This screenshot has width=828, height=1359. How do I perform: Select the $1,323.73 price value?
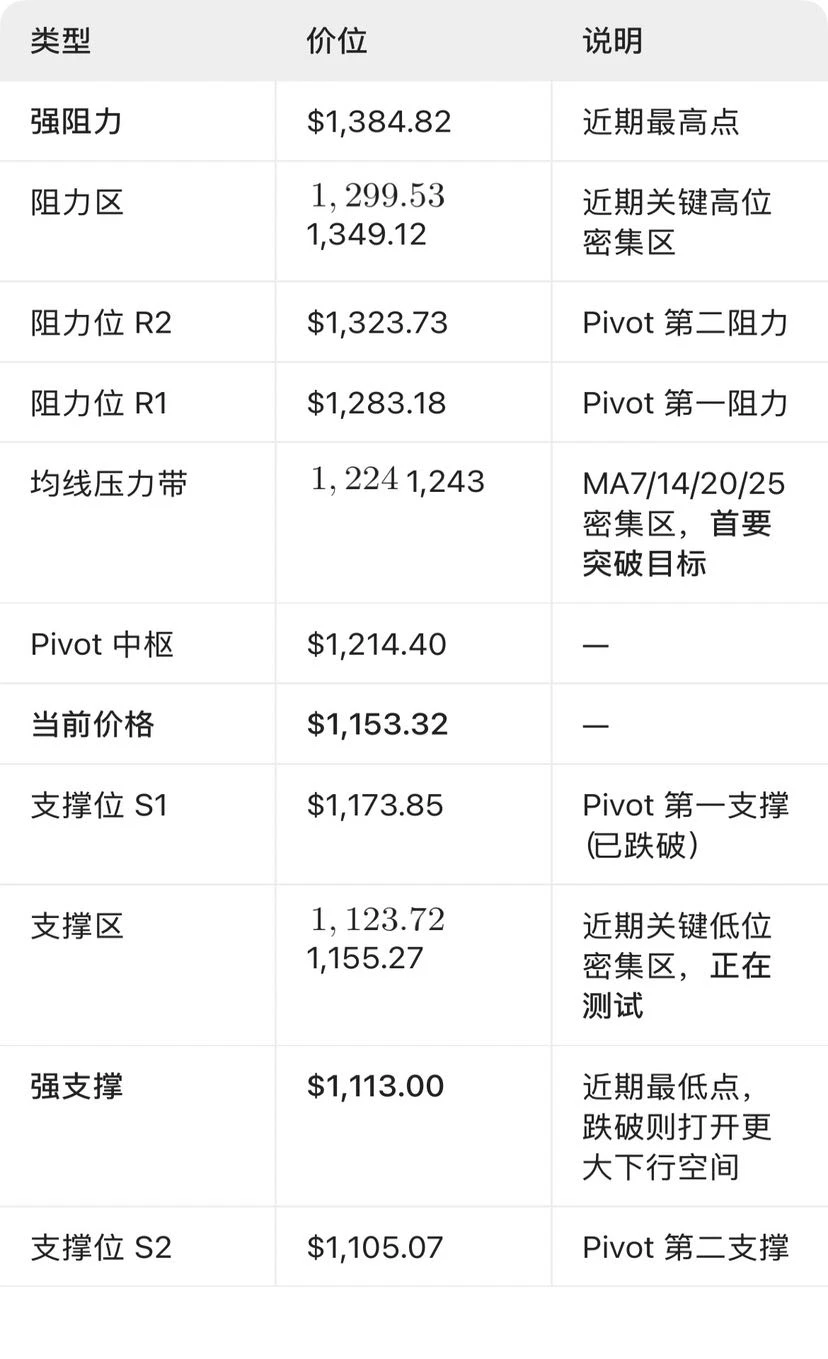[377, 323]
